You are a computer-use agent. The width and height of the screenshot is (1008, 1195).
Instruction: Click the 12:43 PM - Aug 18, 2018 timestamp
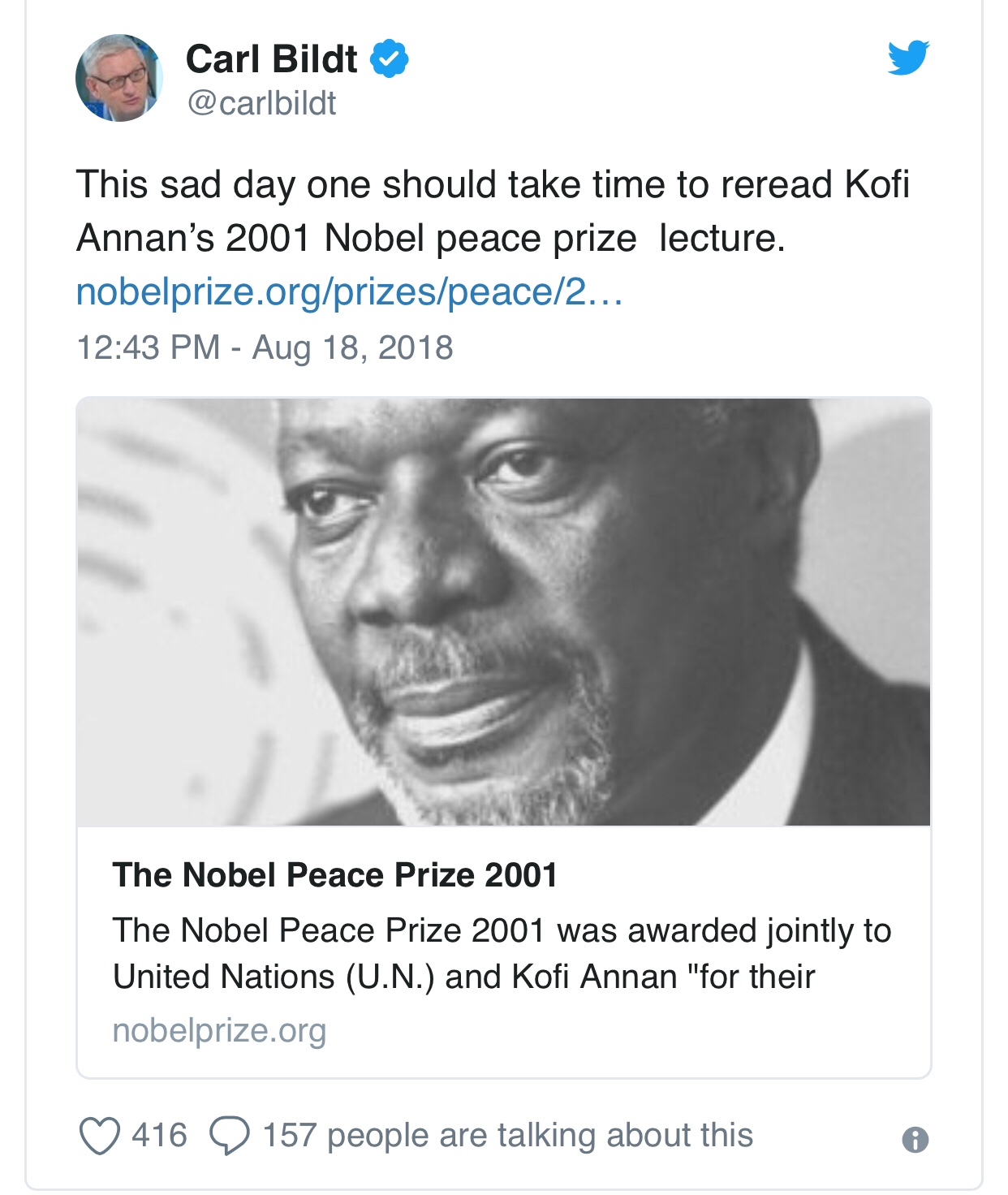pyautogui.click(x=265, y=347)
